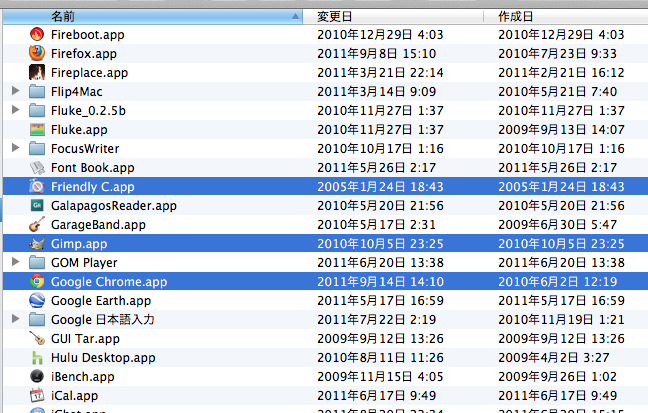Click the Fluke_0.2.5b folder name
The height and width of the screenshot is (413, 648).
pyautogui.click(x=88, y=111)
